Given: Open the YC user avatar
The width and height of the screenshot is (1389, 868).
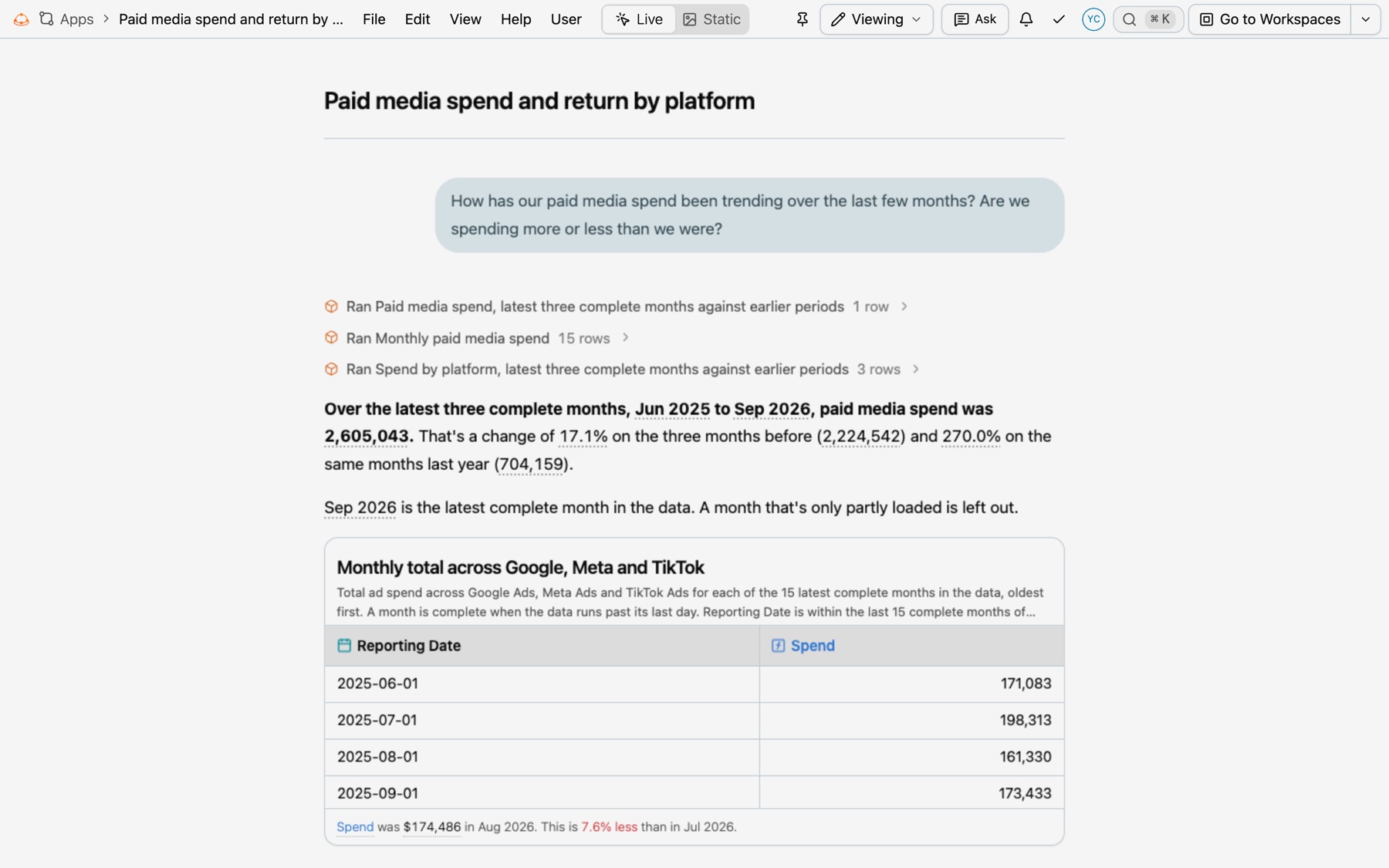Looking at the screenshot, I should coord(1093,19).
